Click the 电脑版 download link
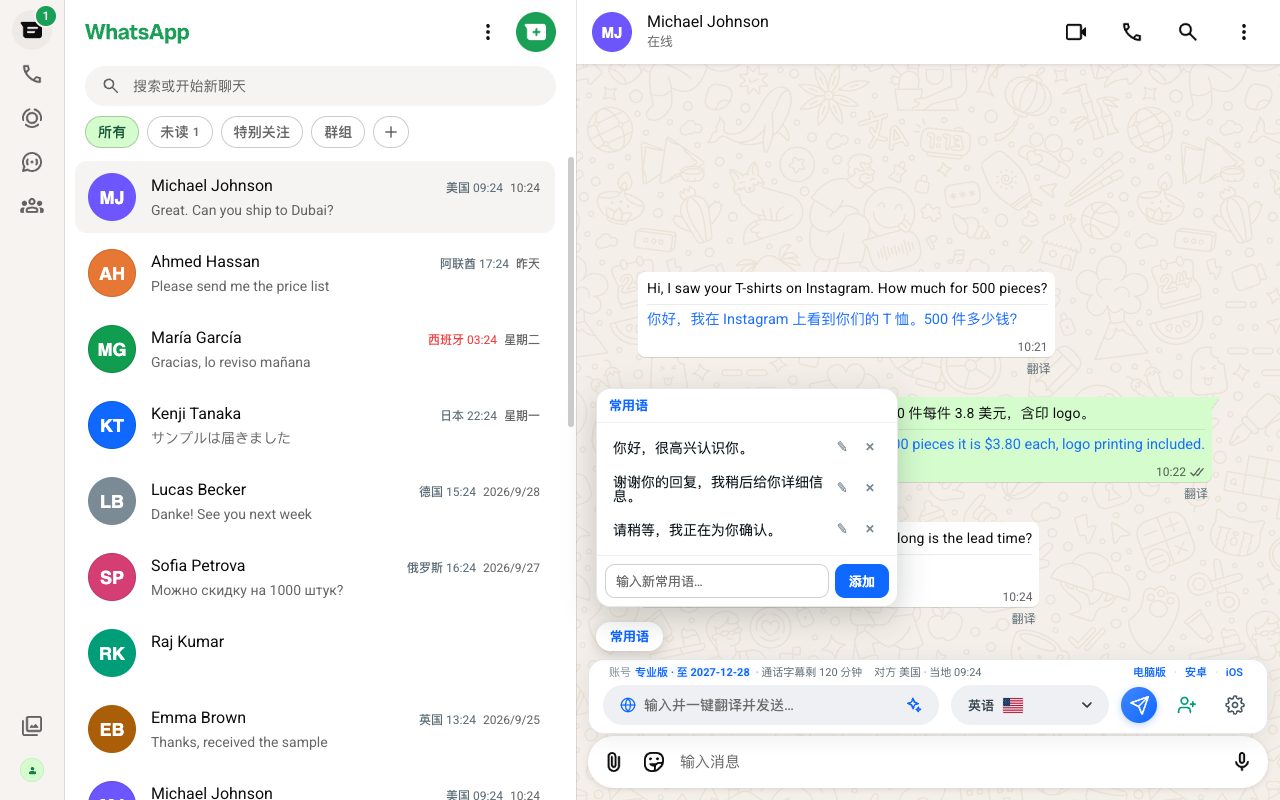The image size is (1280, 800). click(x=1149, y=672)
